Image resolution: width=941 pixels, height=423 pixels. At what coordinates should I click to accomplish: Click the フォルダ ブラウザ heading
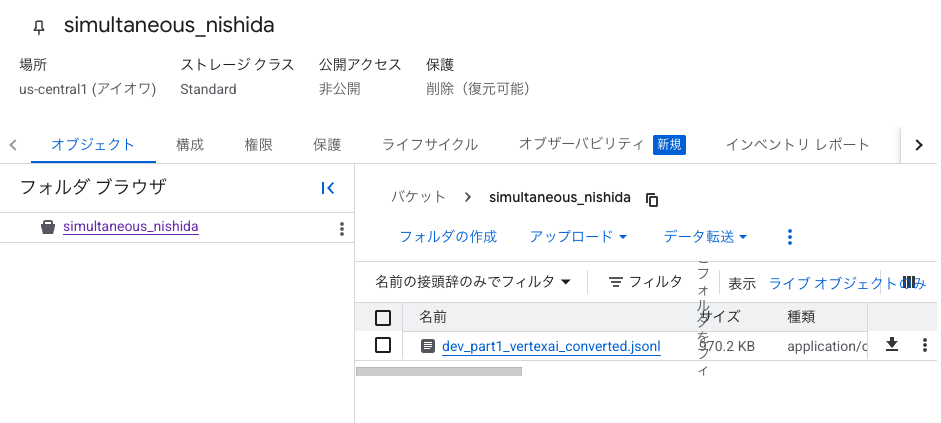(x=93, y=188)
